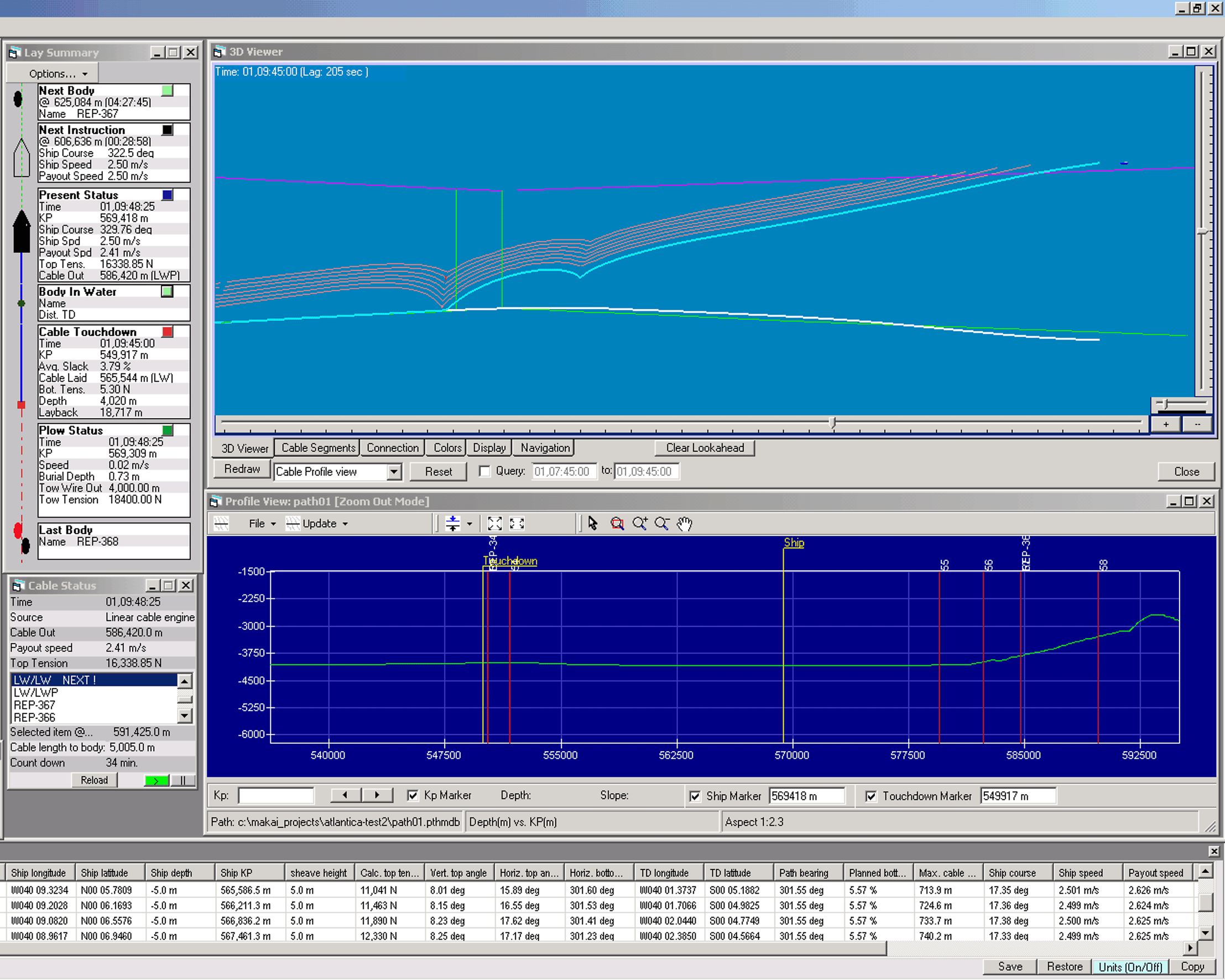The width and height of the screenshot is (1225, 980).
Task: Click the red Cable Touchdown color swatch
Action: [167, 332]
